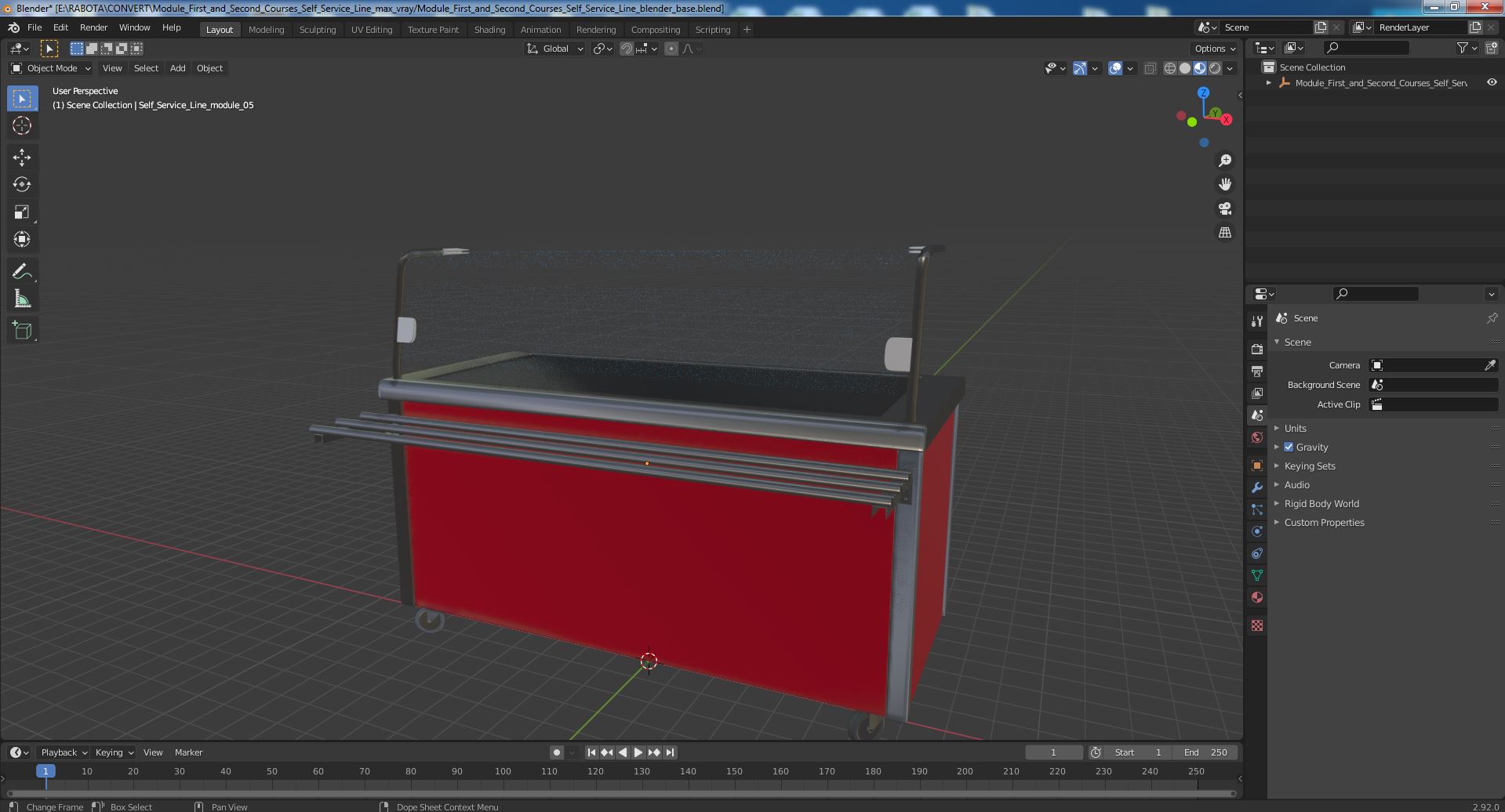Open Material properties tab
This screenshot has width=1505, height=812.
coord(1257,597)
